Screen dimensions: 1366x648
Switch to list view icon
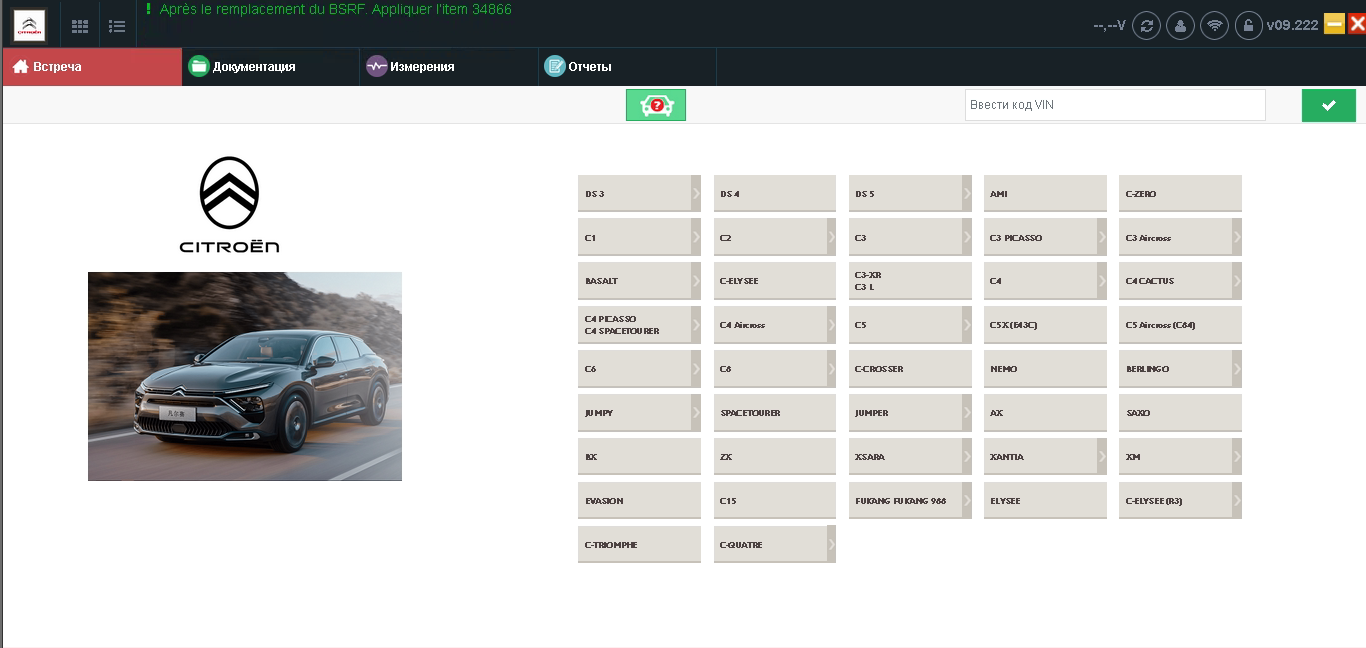tap(117, 26)
